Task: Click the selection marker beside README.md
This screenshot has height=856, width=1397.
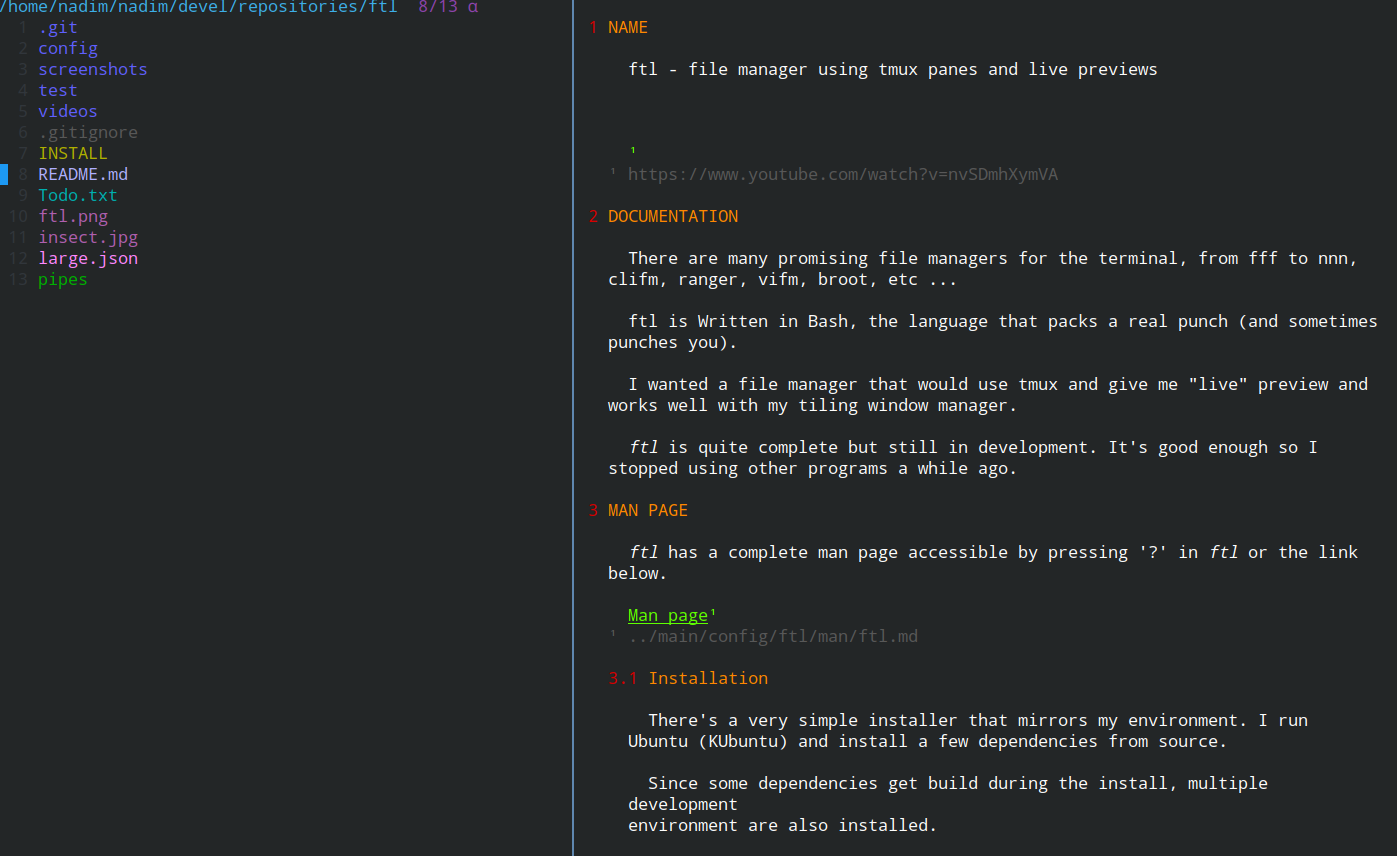Action: [4, 174]
